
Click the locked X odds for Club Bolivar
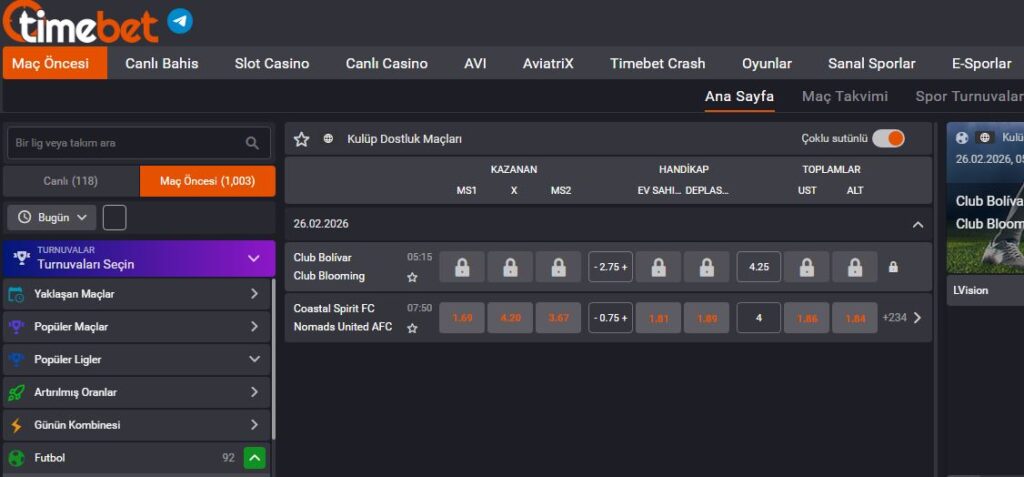point(510,267)
